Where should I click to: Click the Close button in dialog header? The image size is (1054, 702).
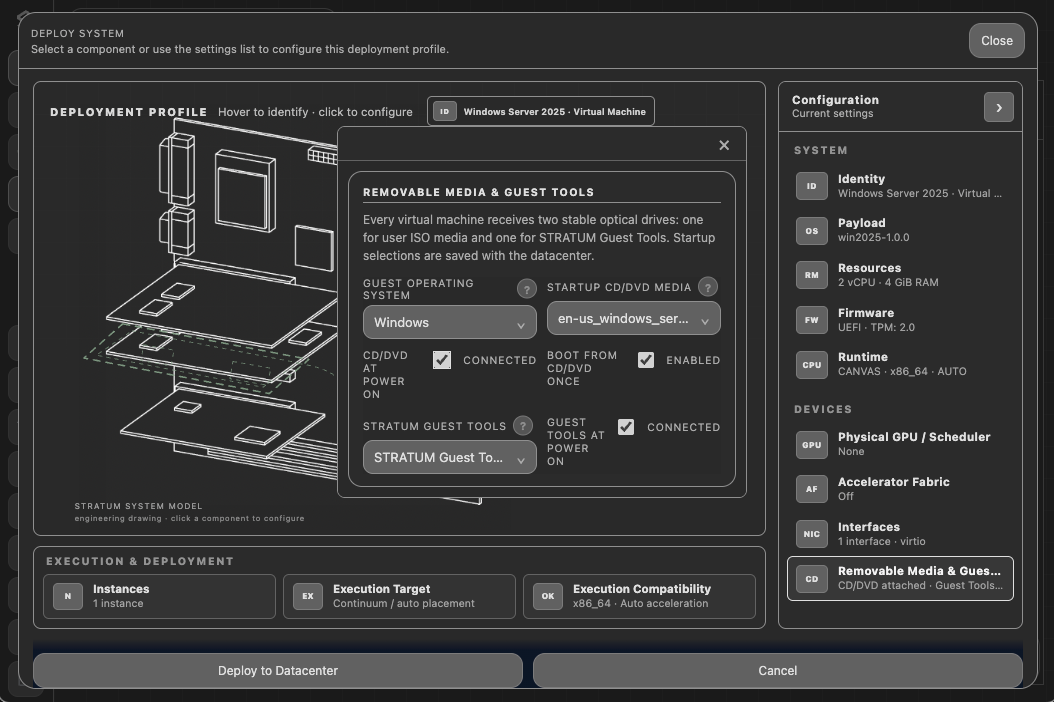pyautogui.click(x=996, y=40)
